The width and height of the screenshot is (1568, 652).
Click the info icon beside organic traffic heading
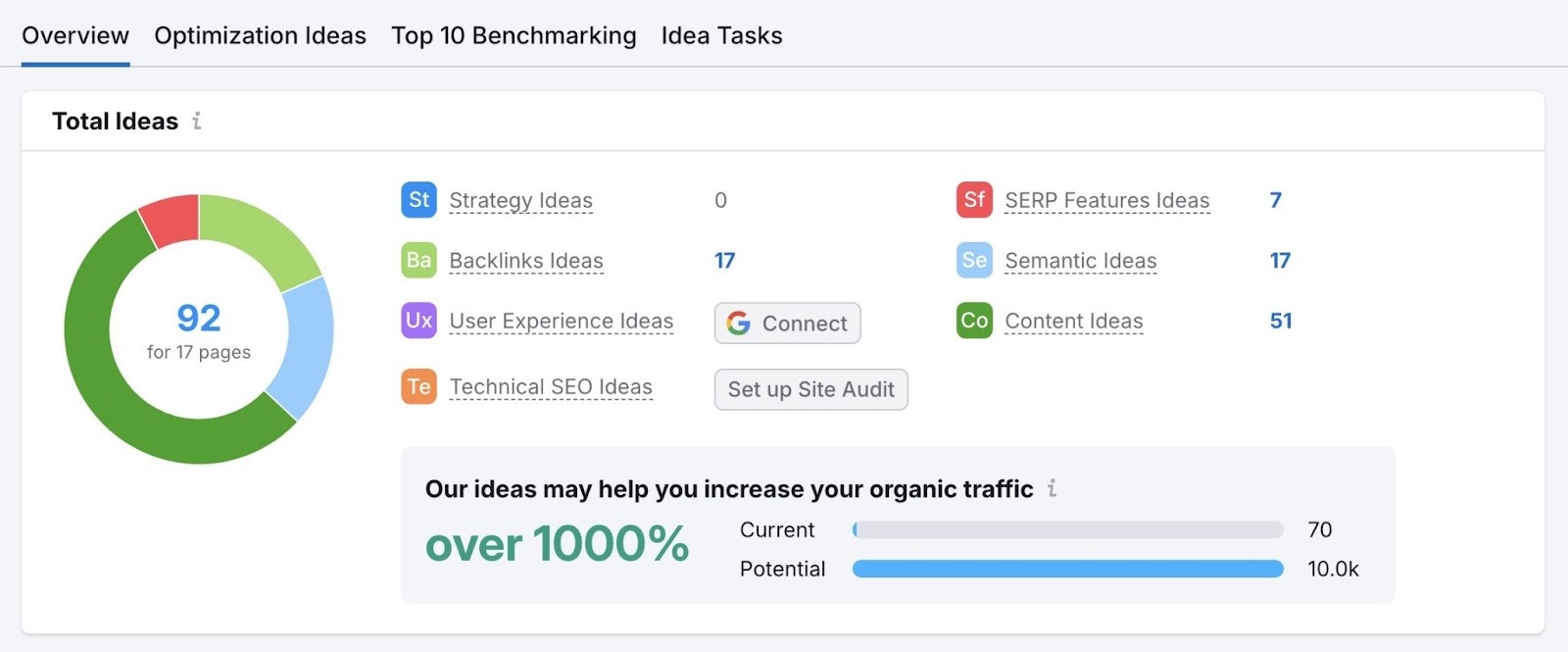click(1052, 488)
